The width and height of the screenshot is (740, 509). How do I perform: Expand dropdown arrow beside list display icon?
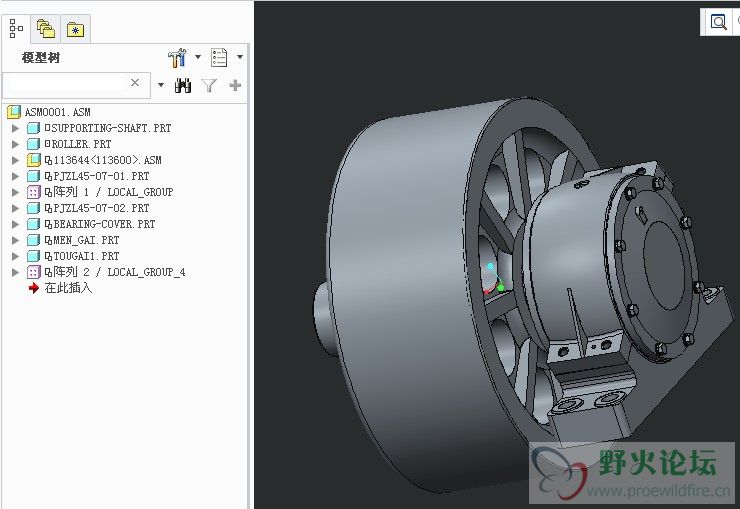240,57
